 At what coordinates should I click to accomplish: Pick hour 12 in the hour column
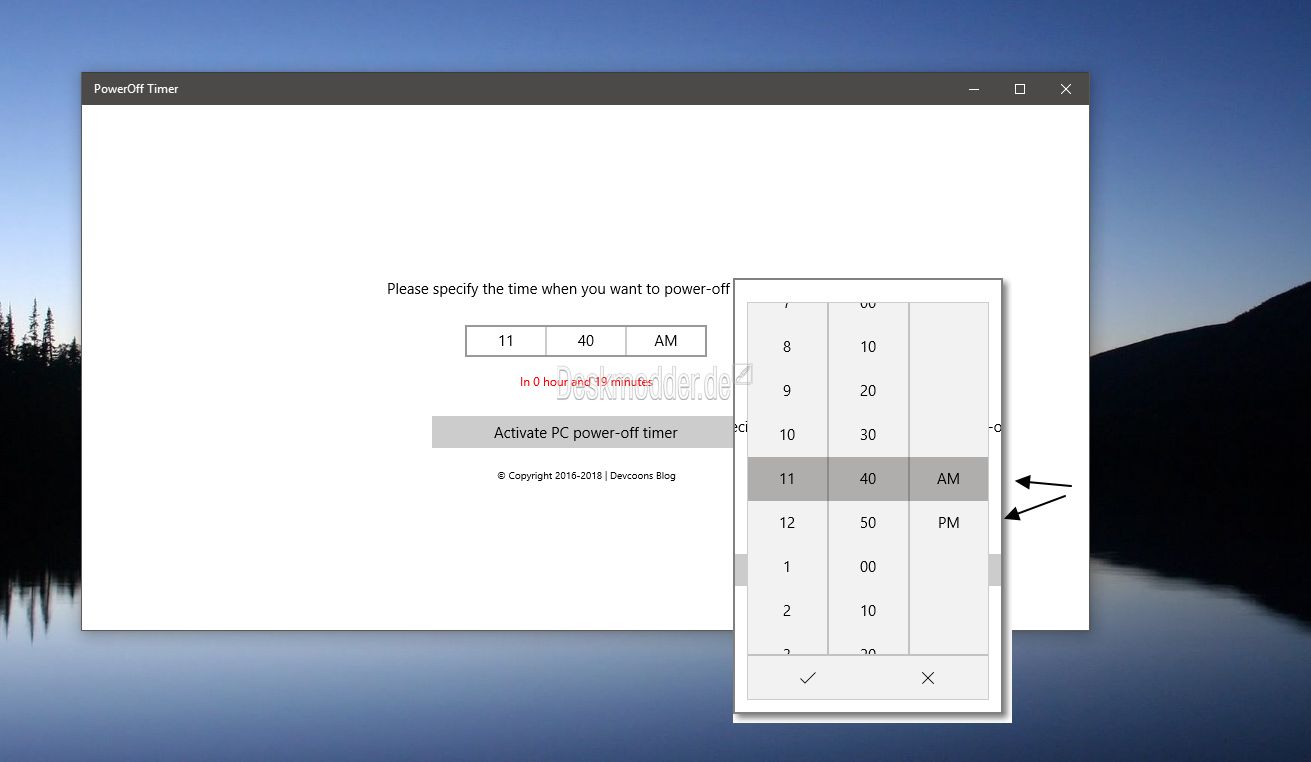tap(787, 523)
